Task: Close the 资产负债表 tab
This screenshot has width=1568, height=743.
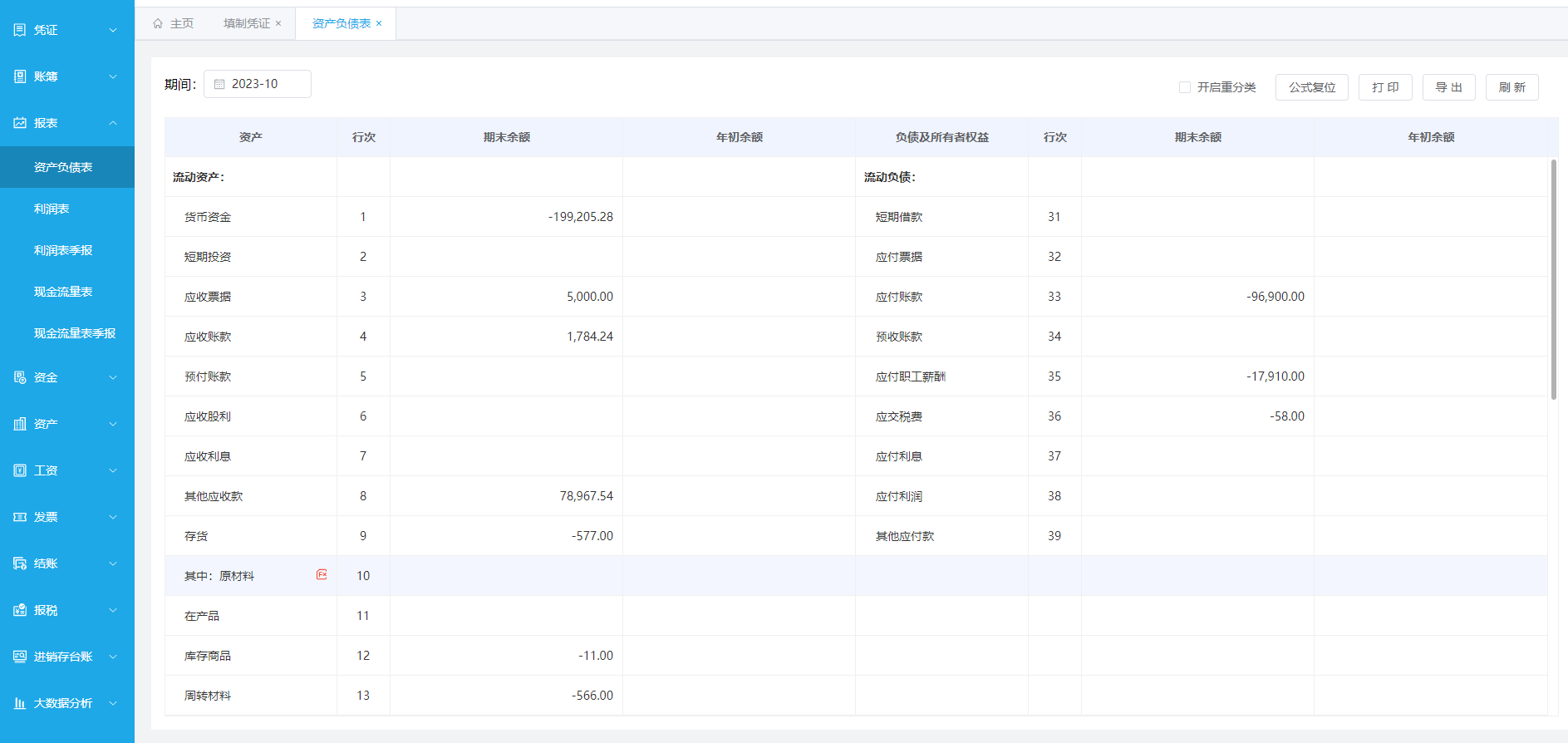Action: click(379, 23)
